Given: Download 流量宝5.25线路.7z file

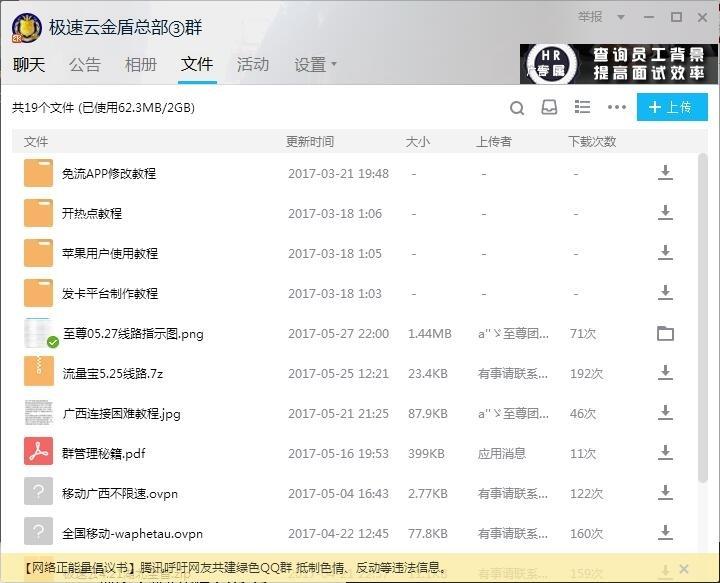Looking at the screenshot, I should [x=665, y=373].
